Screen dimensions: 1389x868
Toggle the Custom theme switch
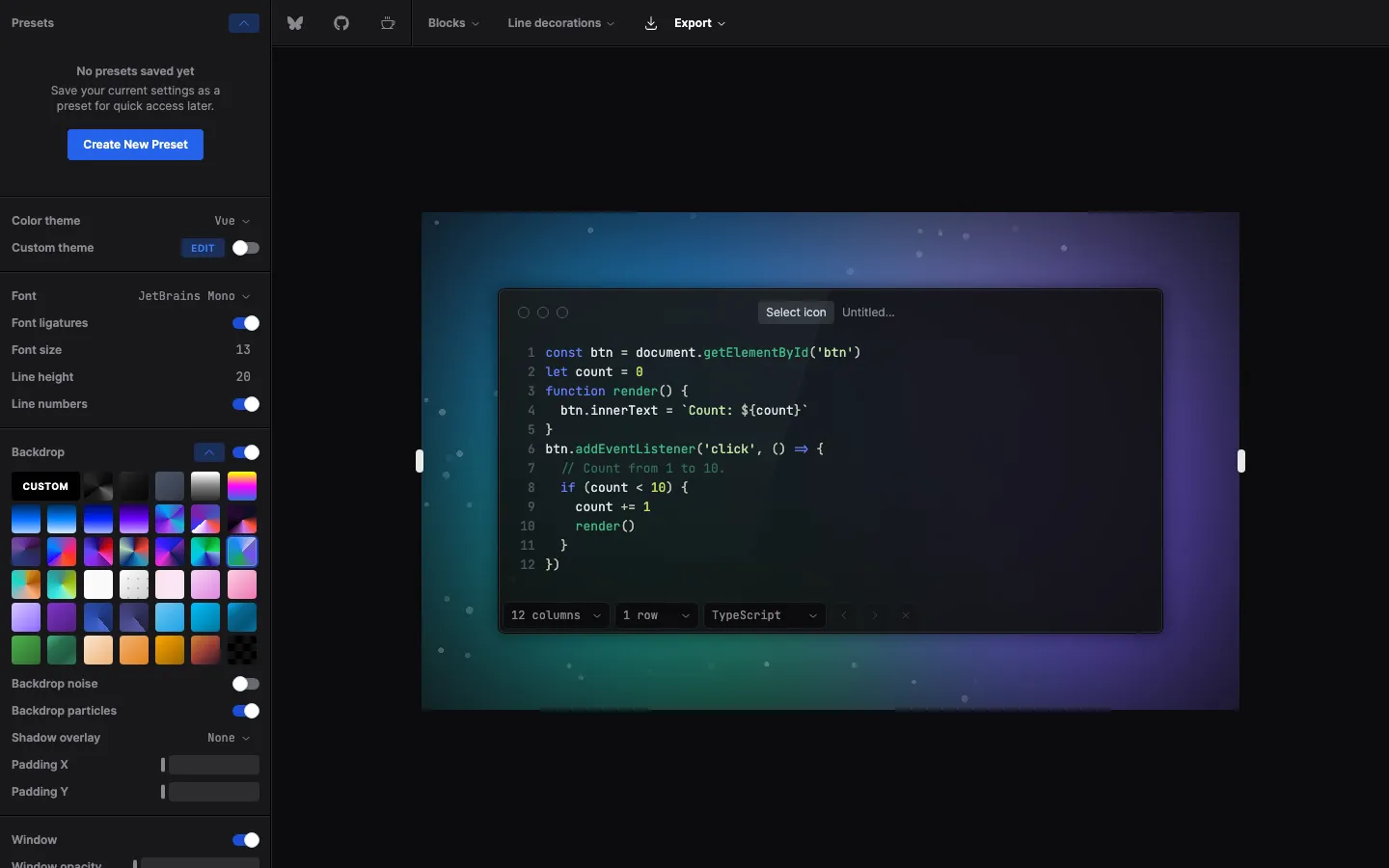(246, 248)
